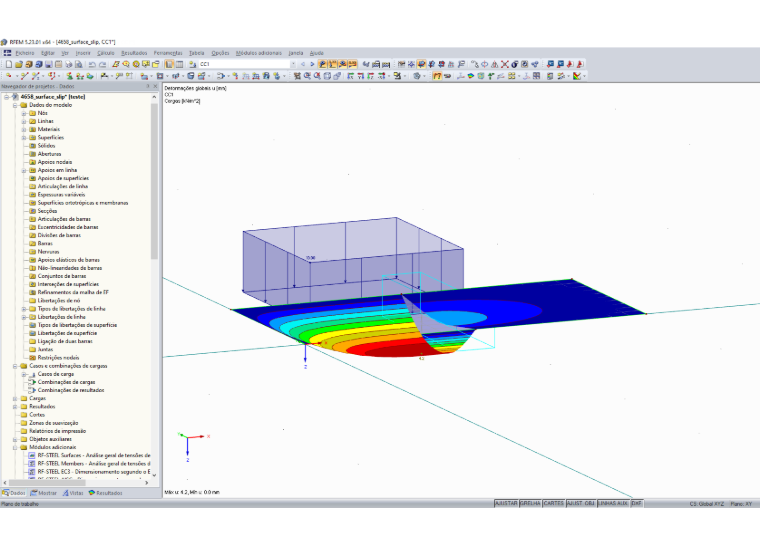The height and width of the screenshot is (545, 760).
Task: Expand the Casos de carga node
Action: [24, 374]
